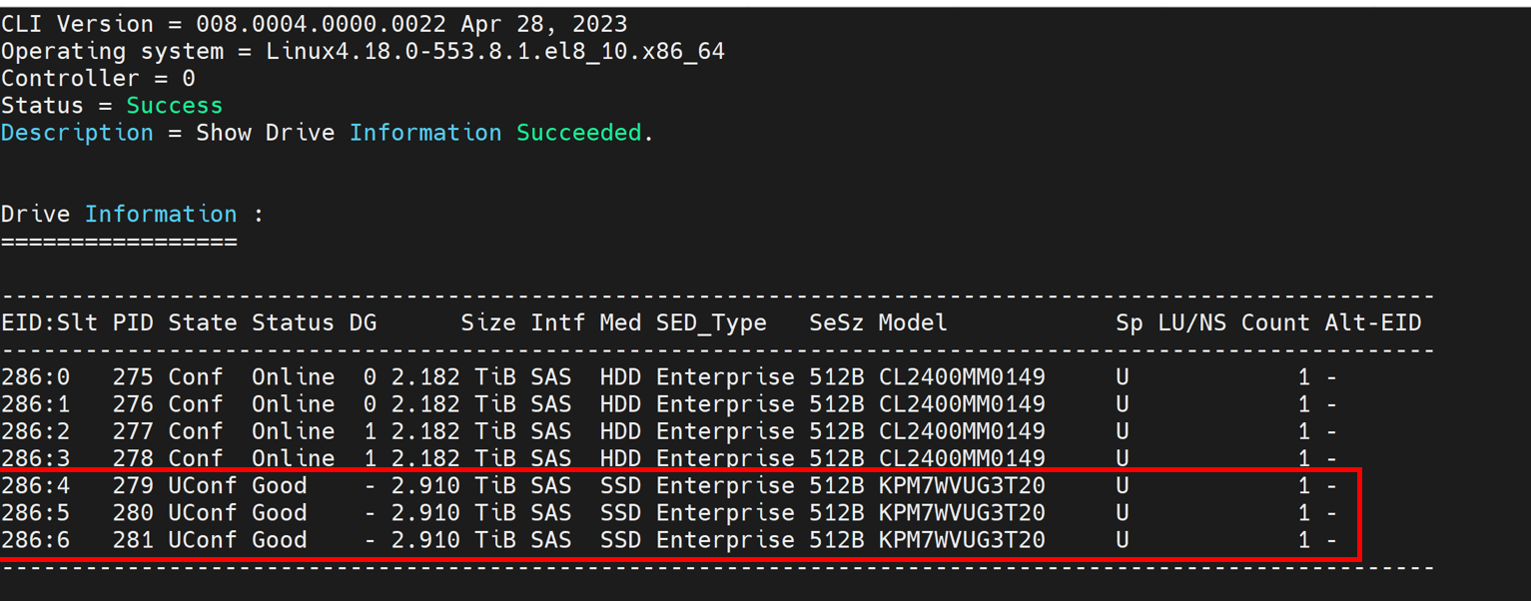This screenshot has height=601, width=1531.
Task: Click the EID:Slt column header
Action: point(49,323)
